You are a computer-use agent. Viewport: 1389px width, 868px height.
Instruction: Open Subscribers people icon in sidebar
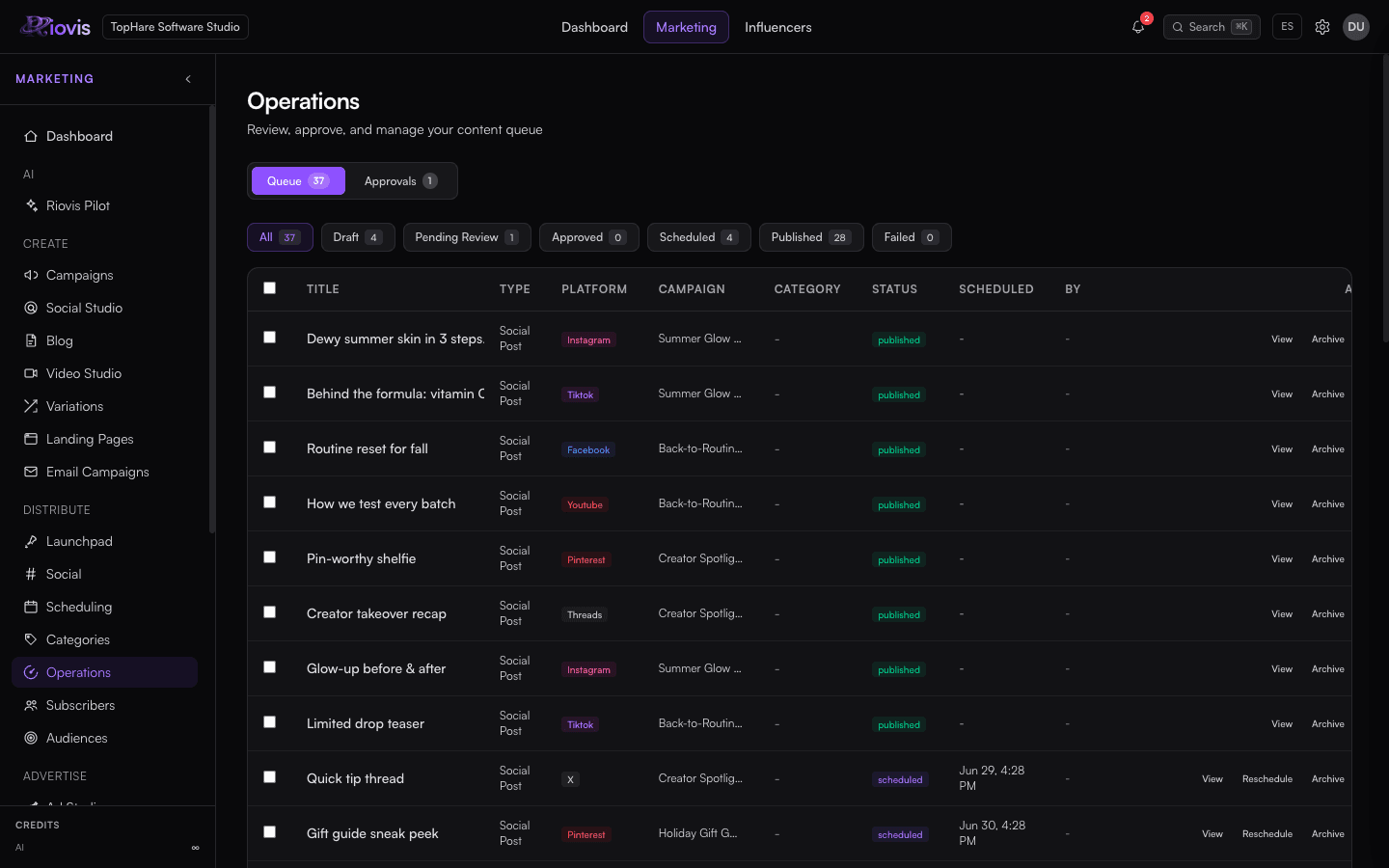coord(31,705)
